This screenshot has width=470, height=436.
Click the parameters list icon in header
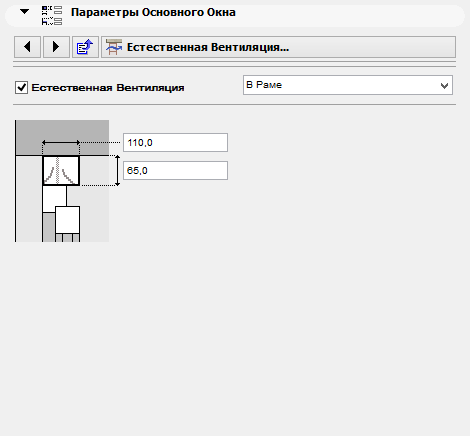(x=52, y=15)
